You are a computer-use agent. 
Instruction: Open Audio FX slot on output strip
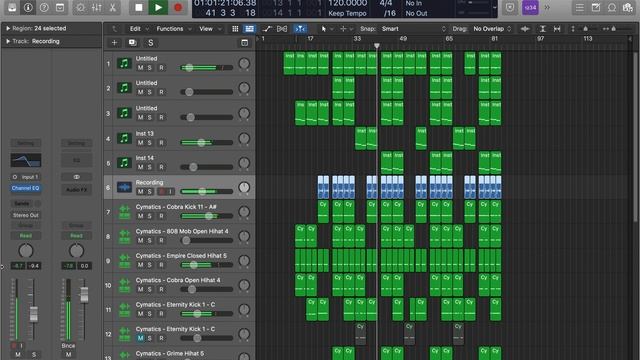point(76,189)
